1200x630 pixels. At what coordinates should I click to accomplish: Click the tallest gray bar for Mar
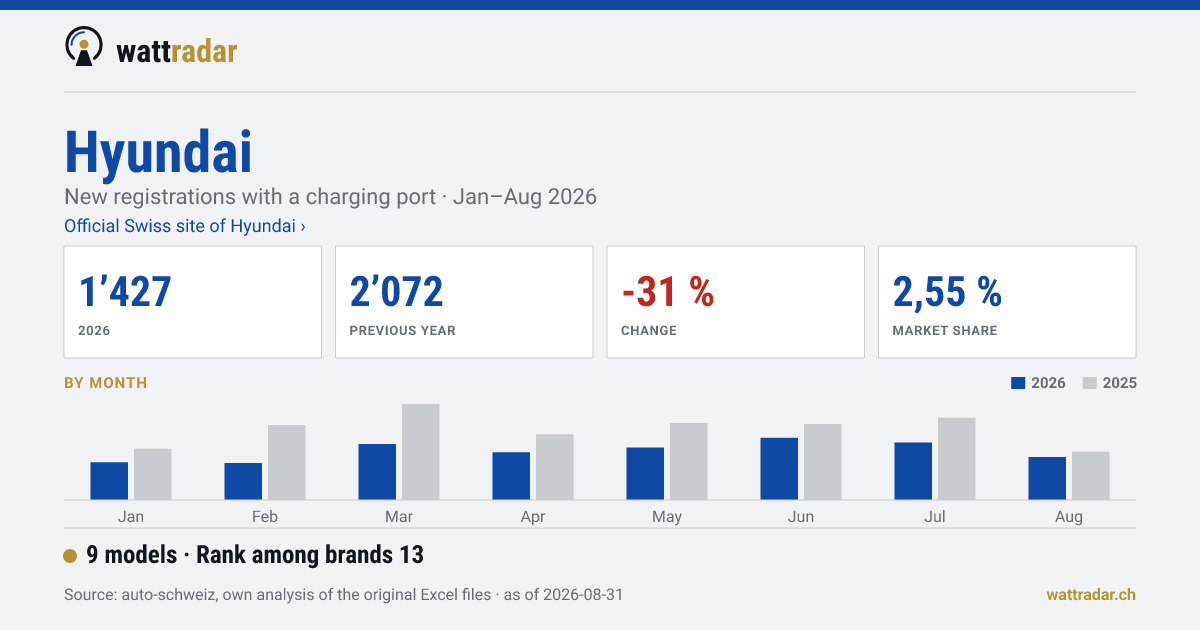(x=421, y=452)
